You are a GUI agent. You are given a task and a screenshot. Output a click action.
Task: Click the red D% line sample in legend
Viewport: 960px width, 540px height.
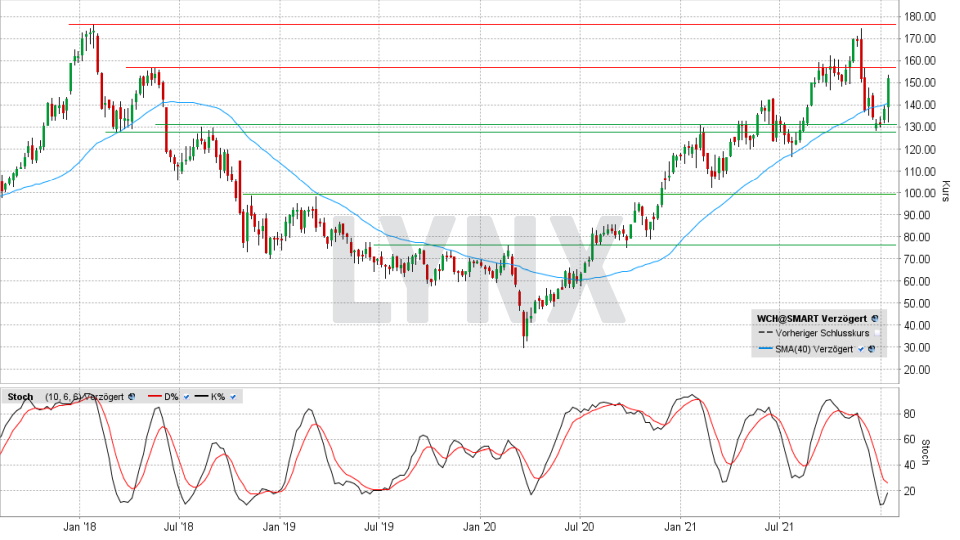pyautogui.click(x=155, y=397)
